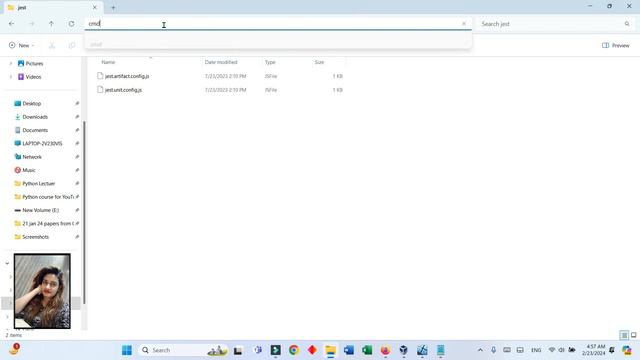Viewport: 640px width, 360px height.
Task: Switch to Details view layout icon
Action: 624,335
